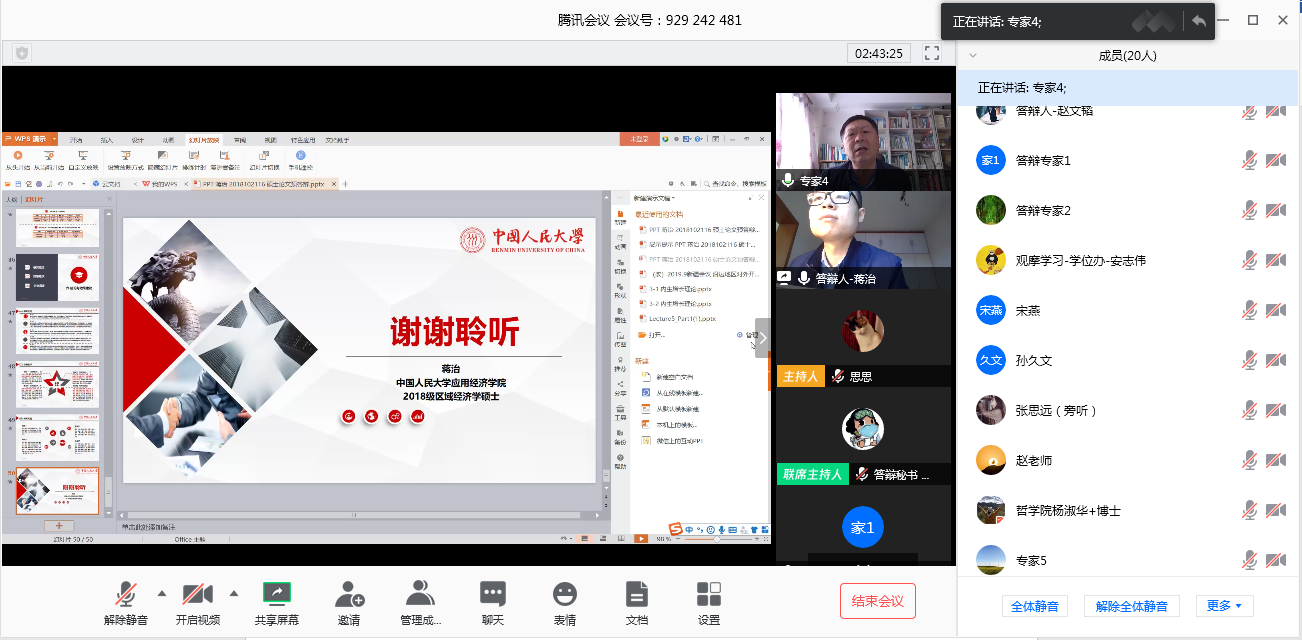Screen dimensions: 1302x640
Task: Open the 聊天 chat panel
Action: point(493,596)
